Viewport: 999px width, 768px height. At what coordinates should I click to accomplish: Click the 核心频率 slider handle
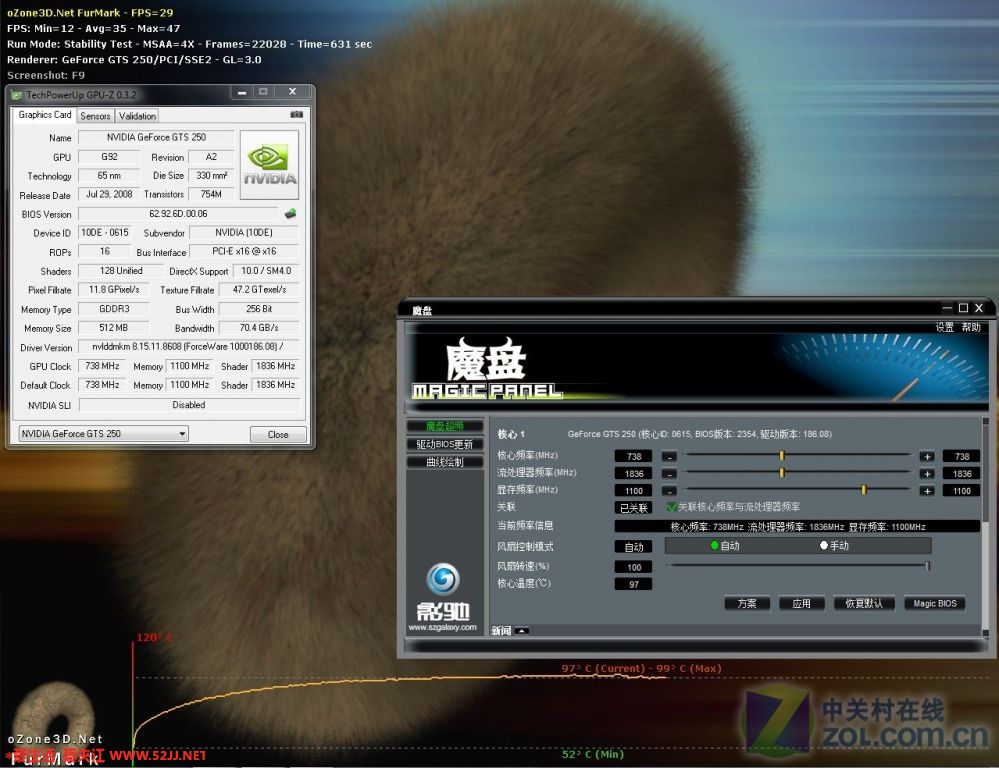click(782, 455)
